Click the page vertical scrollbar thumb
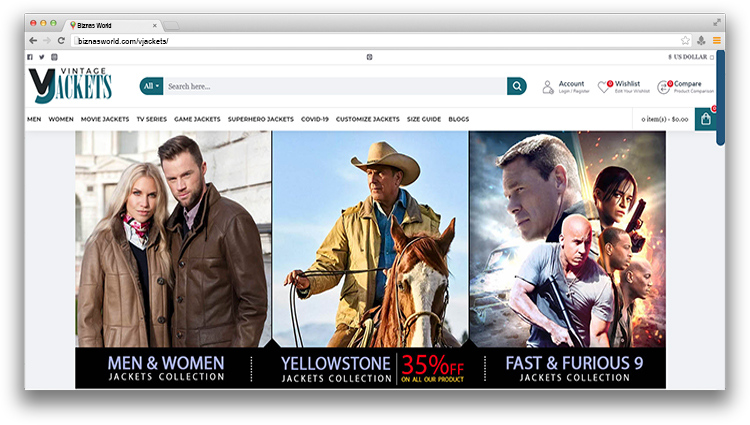Screen dimensions: 750x425 click(x=720, y=98)
